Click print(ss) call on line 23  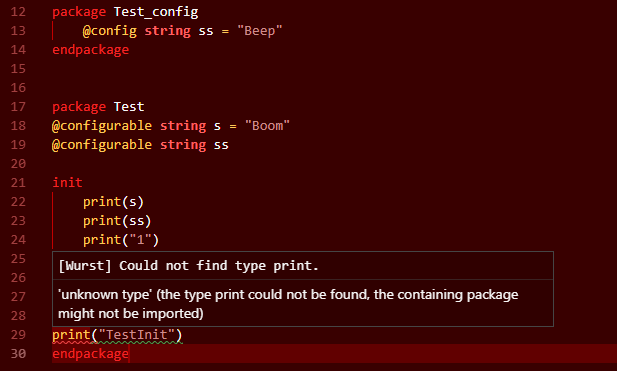(117, 221)
